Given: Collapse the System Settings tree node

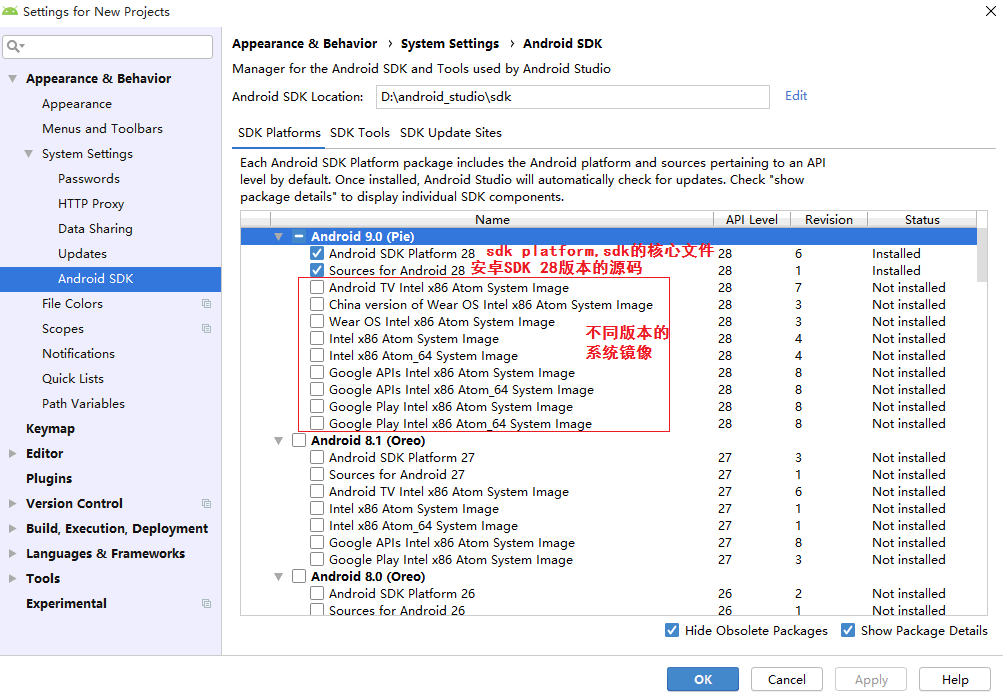Looking at the screenshot, I should [28, 154].
